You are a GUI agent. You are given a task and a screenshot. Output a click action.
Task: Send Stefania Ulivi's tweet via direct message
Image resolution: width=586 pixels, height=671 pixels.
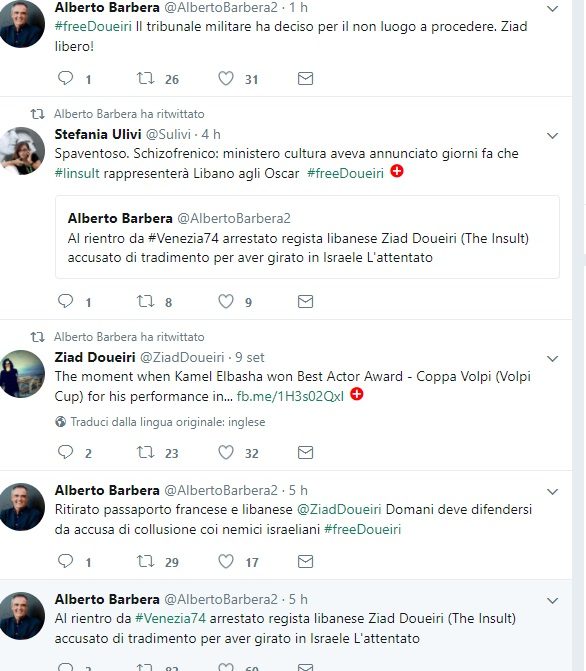pos(305,302)
